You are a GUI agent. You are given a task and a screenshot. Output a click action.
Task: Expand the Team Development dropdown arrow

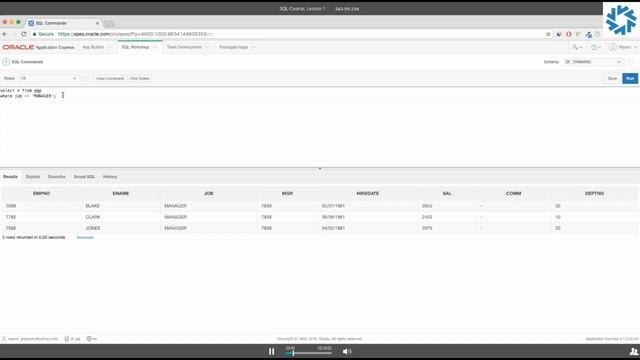coord(207,47)
